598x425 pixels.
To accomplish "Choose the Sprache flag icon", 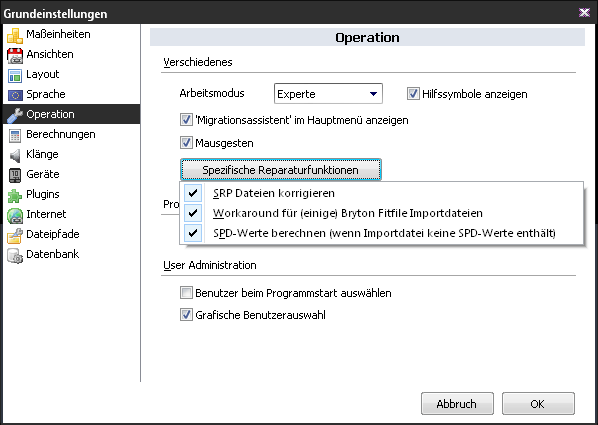I will [15, 95].
